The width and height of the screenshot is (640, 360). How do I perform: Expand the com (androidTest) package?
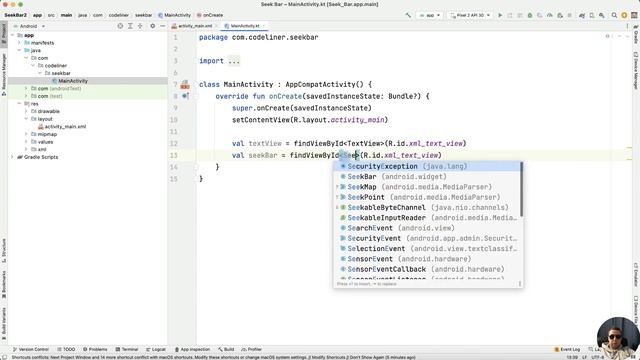pyautogui.click(x=26, y=89)
